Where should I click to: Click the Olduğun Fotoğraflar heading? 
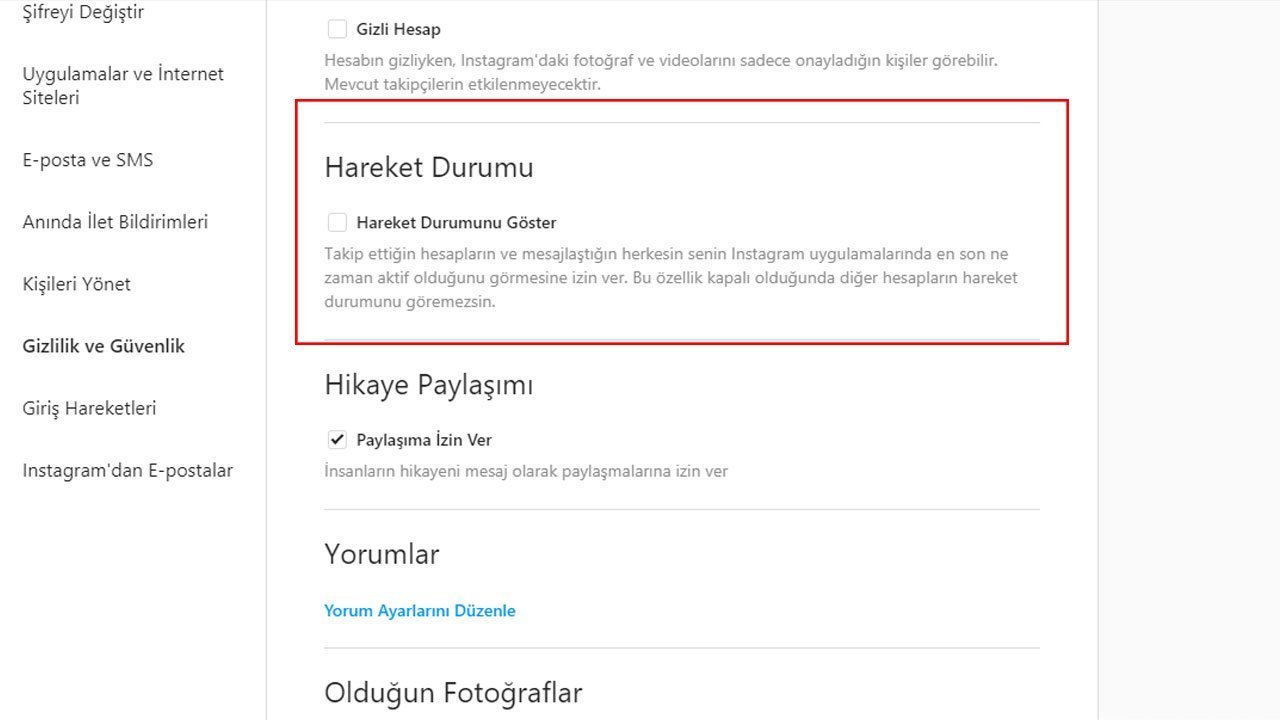(x=453, y=692)
